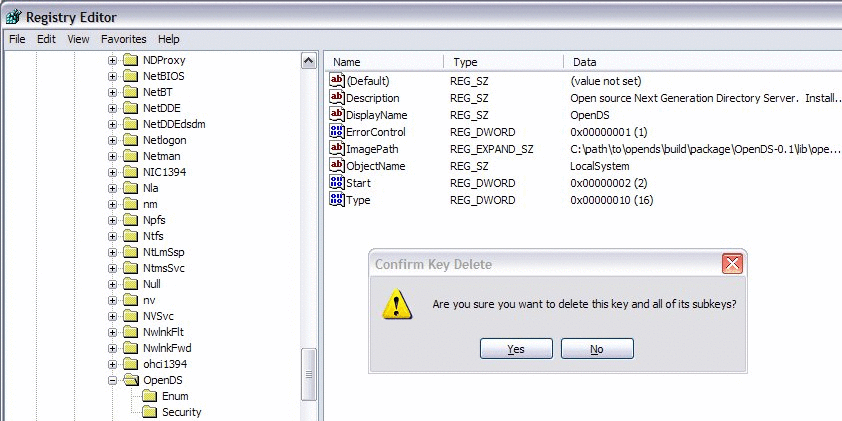Expand the Netlogon key
The width and height of the screenshot is (842, 421).
(x=112, y=140)
